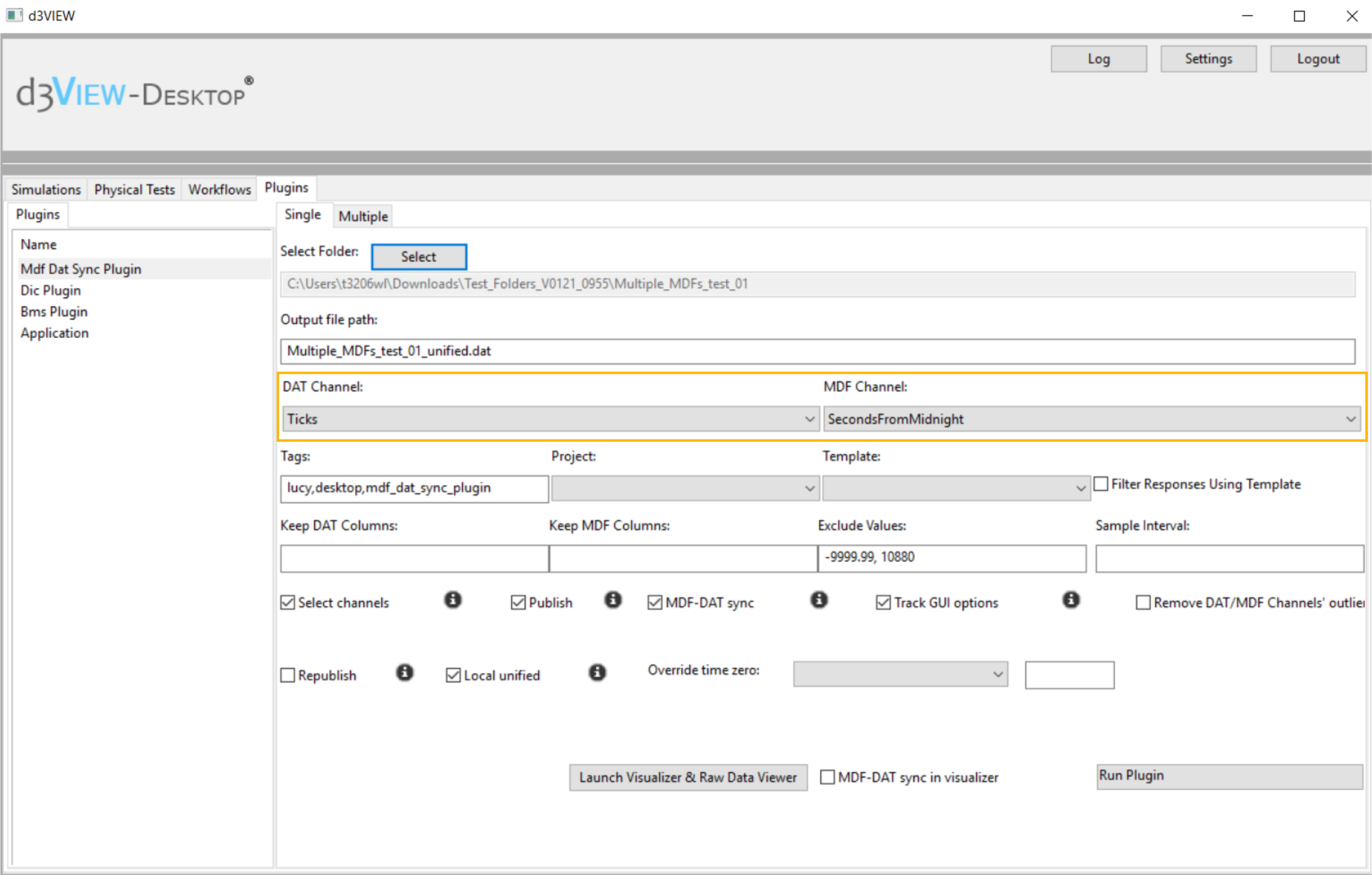Click the Output file path field
1372x875 pixels.
coord(817,351)
